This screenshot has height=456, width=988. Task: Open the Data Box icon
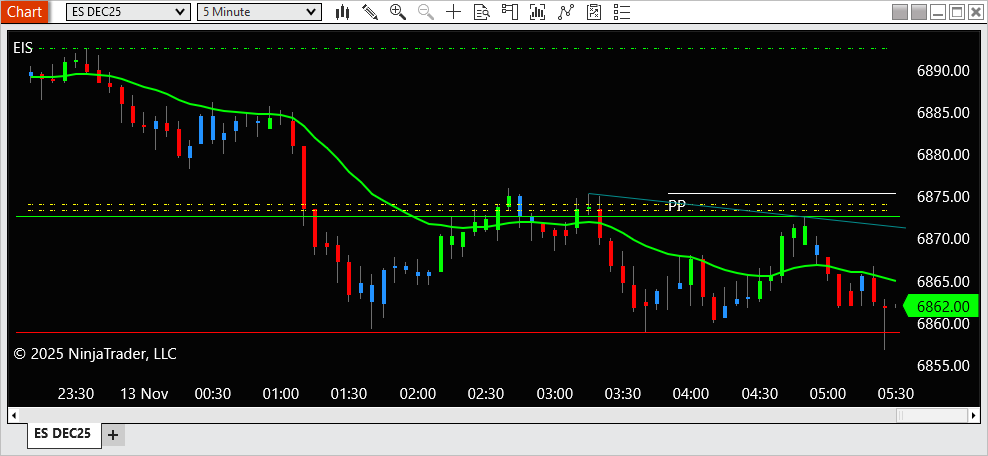pos(481,11)
